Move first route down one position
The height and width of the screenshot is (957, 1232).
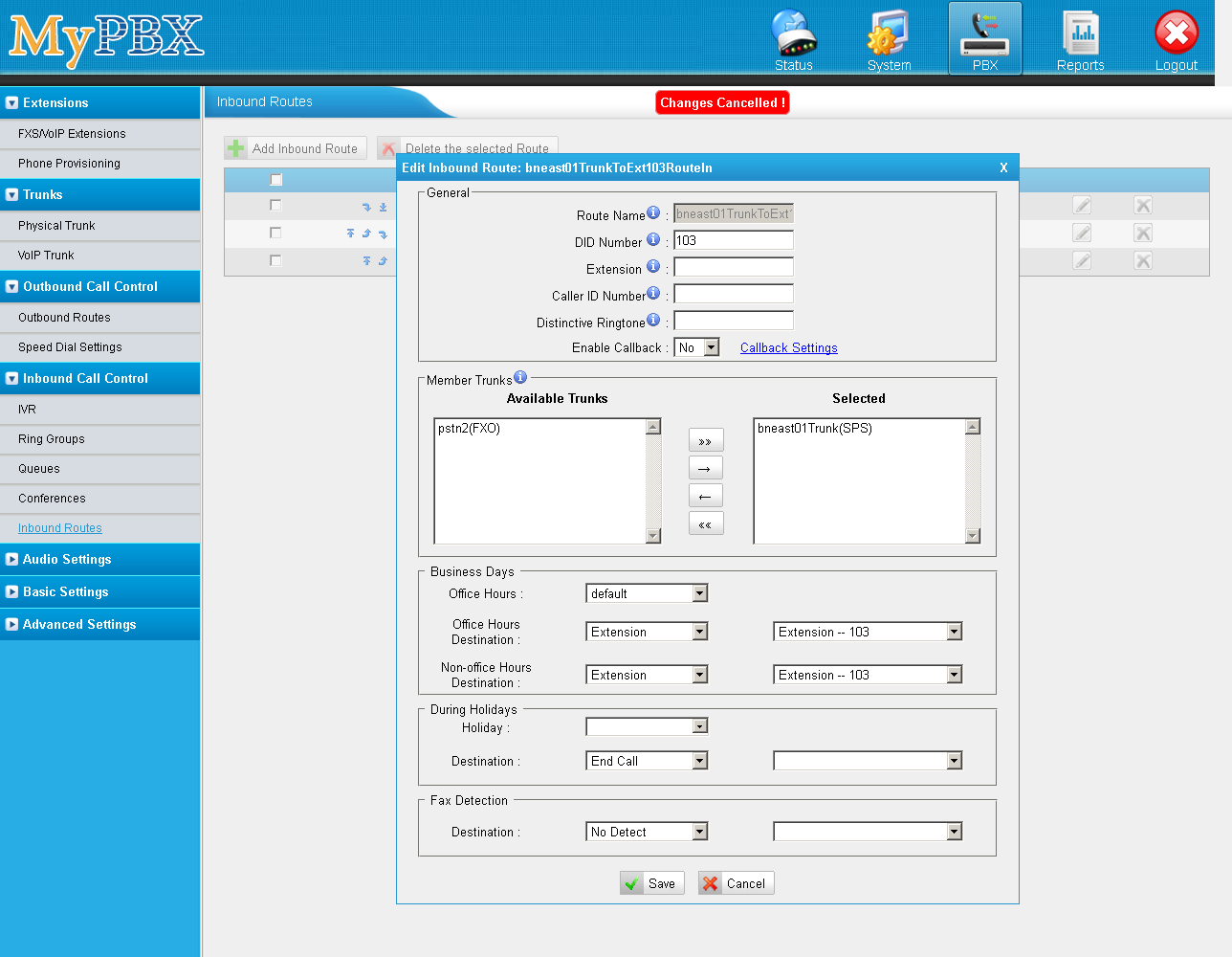point(366,207)
